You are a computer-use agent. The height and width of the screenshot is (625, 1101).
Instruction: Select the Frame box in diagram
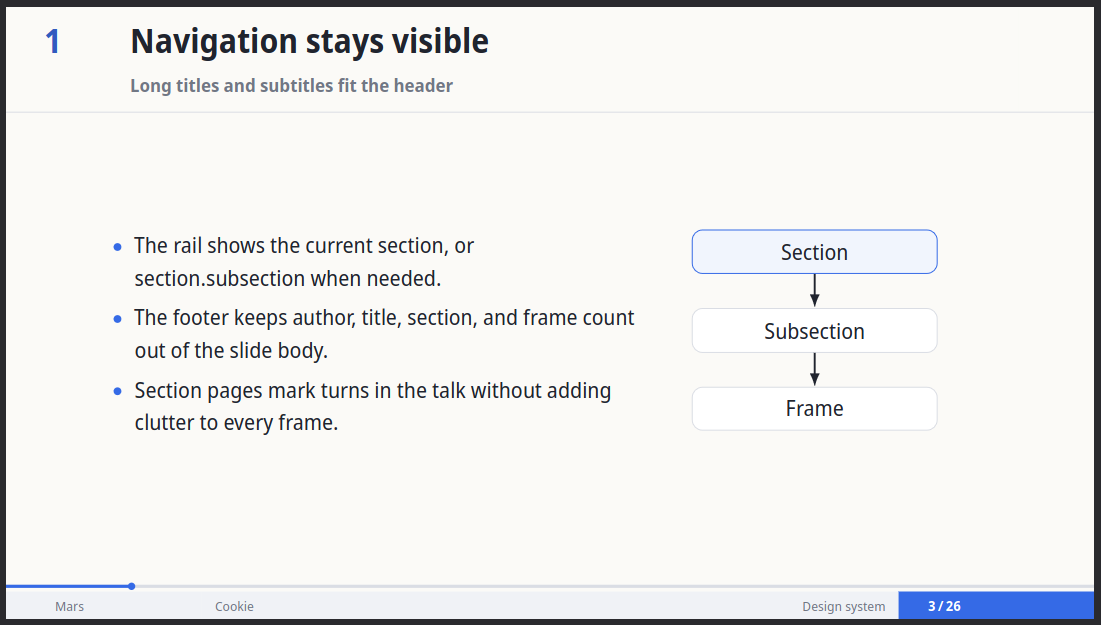(x=815, y=409)
